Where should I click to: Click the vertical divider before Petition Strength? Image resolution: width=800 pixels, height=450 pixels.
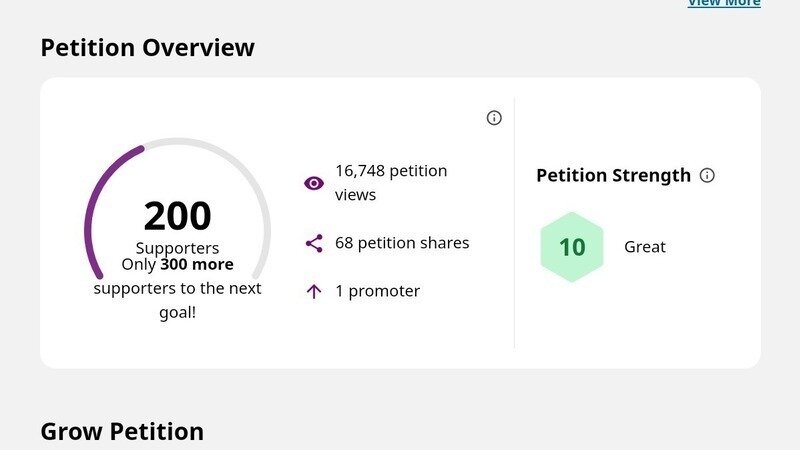tap(514, 223)
